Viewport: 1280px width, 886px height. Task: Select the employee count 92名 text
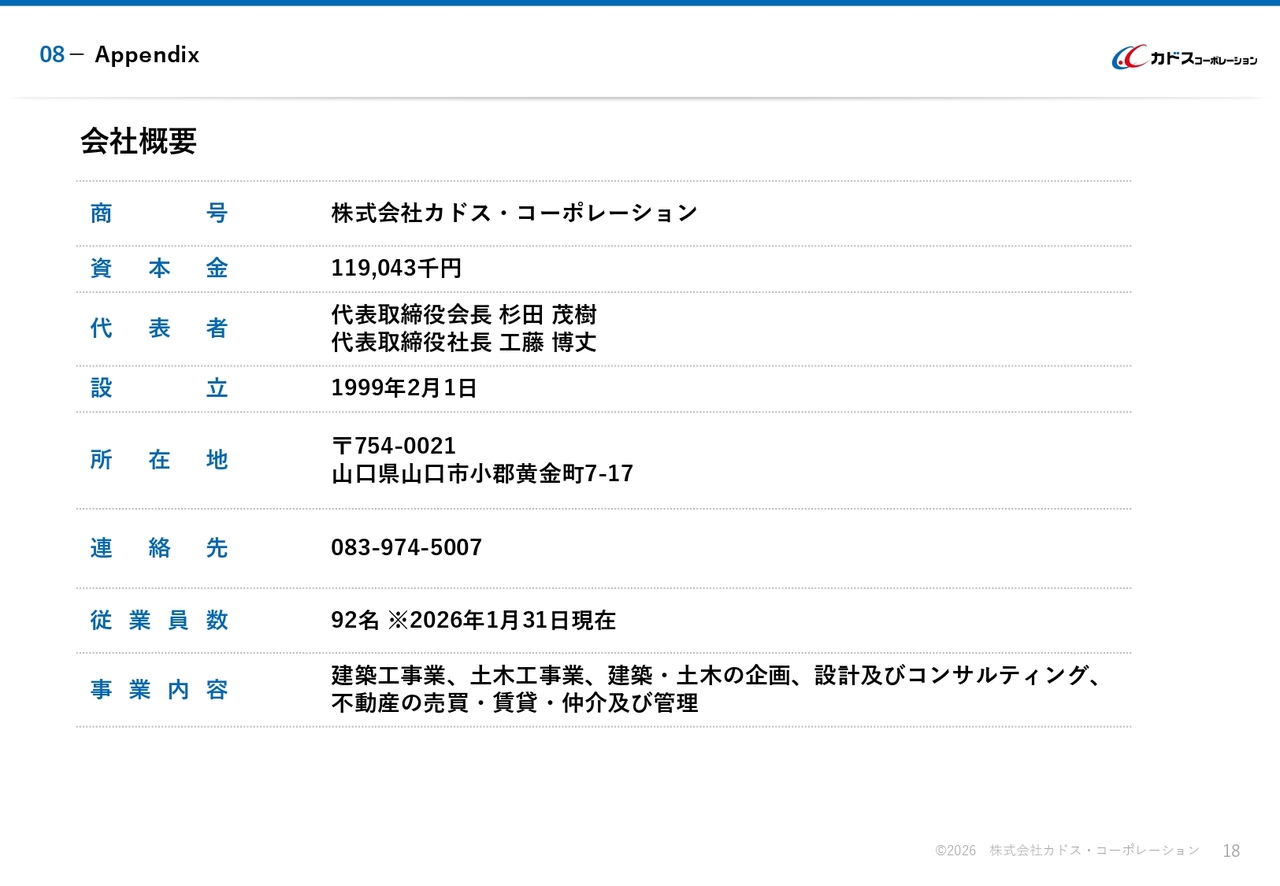coord(355,620)
